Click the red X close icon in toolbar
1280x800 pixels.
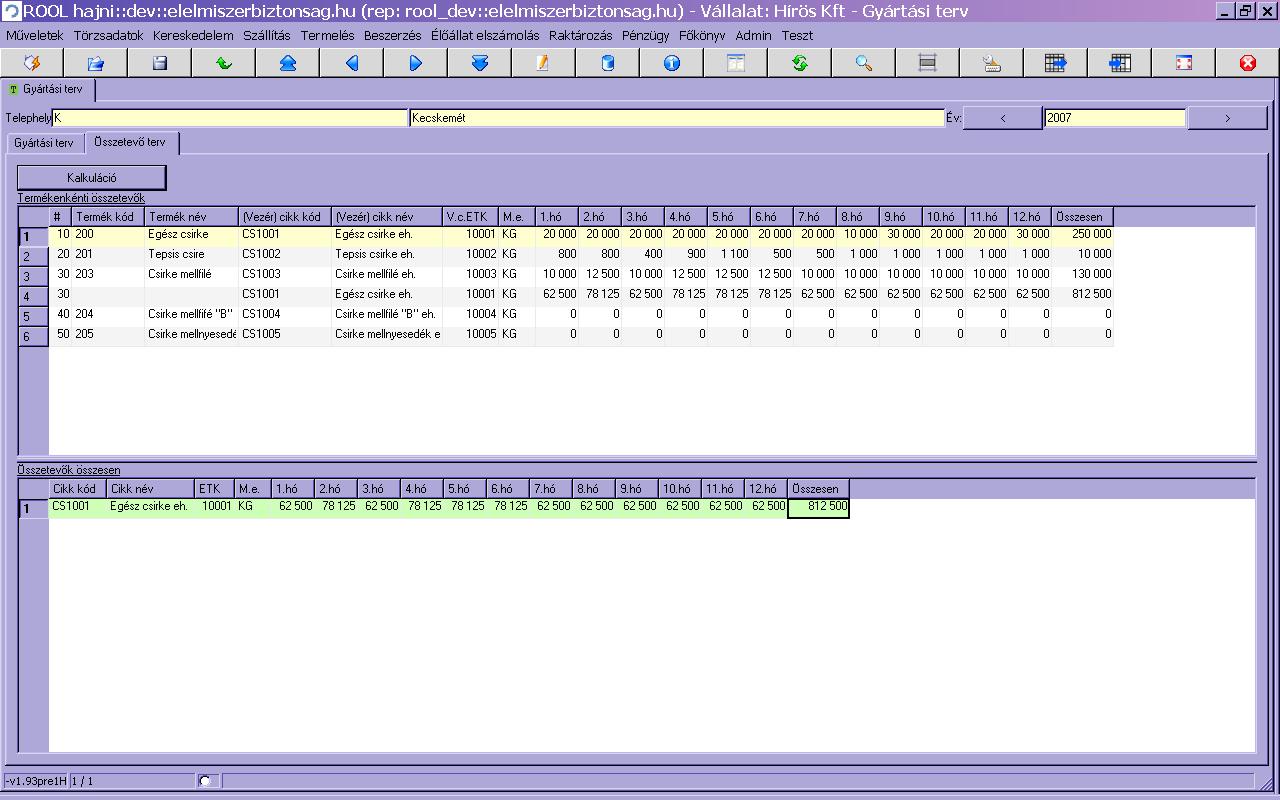click(x=1247, y=63)
